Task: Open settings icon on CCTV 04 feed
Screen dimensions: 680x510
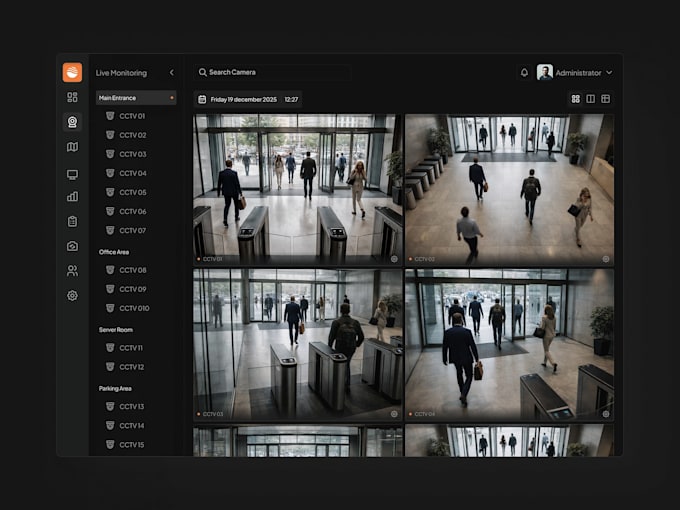Action: tap(606, 414)
